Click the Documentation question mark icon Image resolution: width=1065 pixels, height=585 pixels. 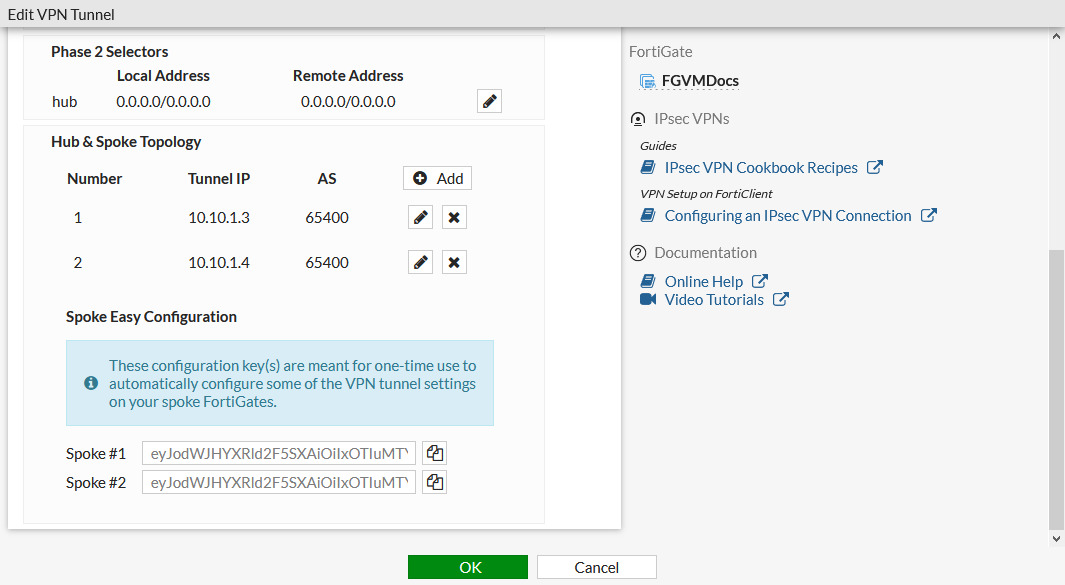point(638,252)
